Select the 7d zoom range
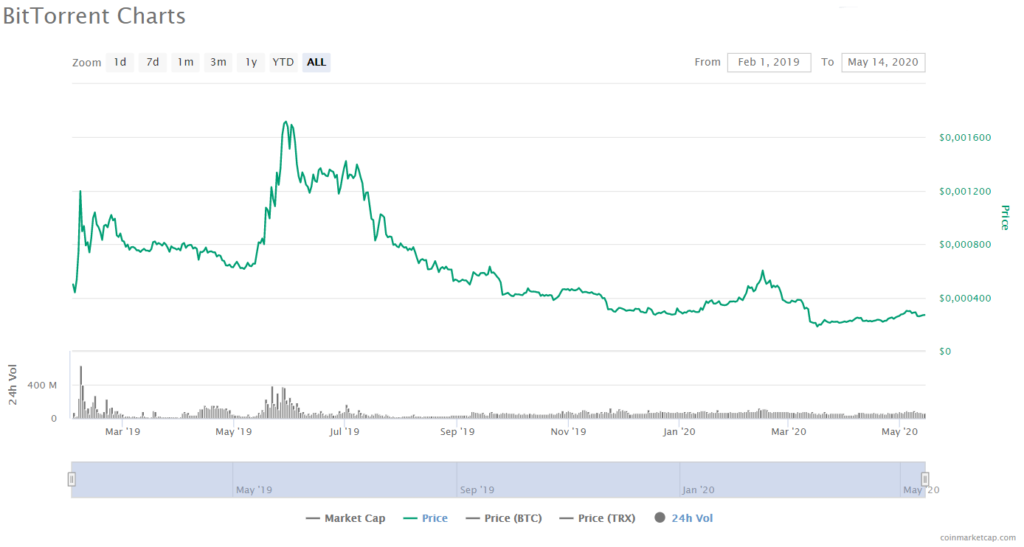Image resolution: width=1024 pixels, height=547 pixels. point(153,62)
